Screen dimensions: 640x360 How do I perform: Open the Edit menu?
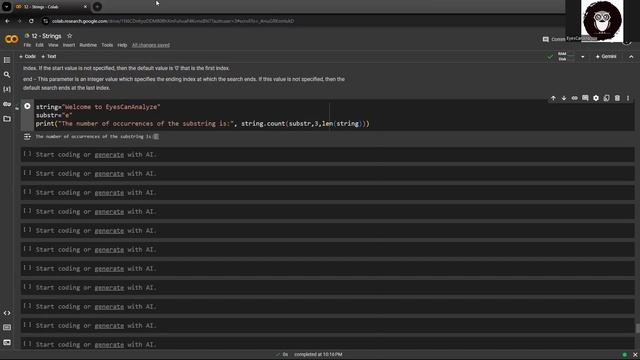[x=40, y=45]
